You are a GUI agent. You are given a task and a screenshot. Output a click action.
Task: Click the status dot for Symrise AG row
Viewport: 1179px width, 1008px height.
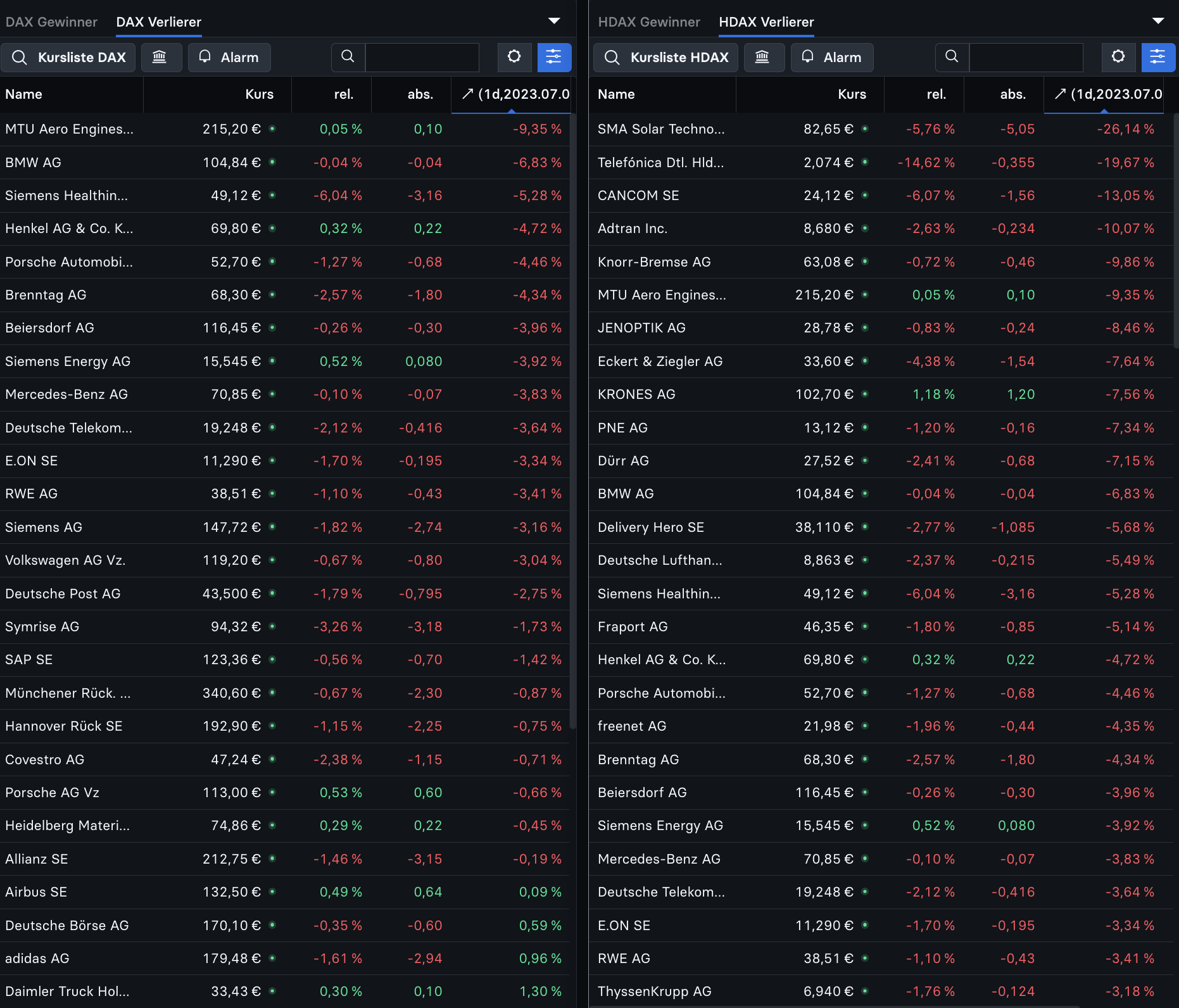click(x=272, y=626)
